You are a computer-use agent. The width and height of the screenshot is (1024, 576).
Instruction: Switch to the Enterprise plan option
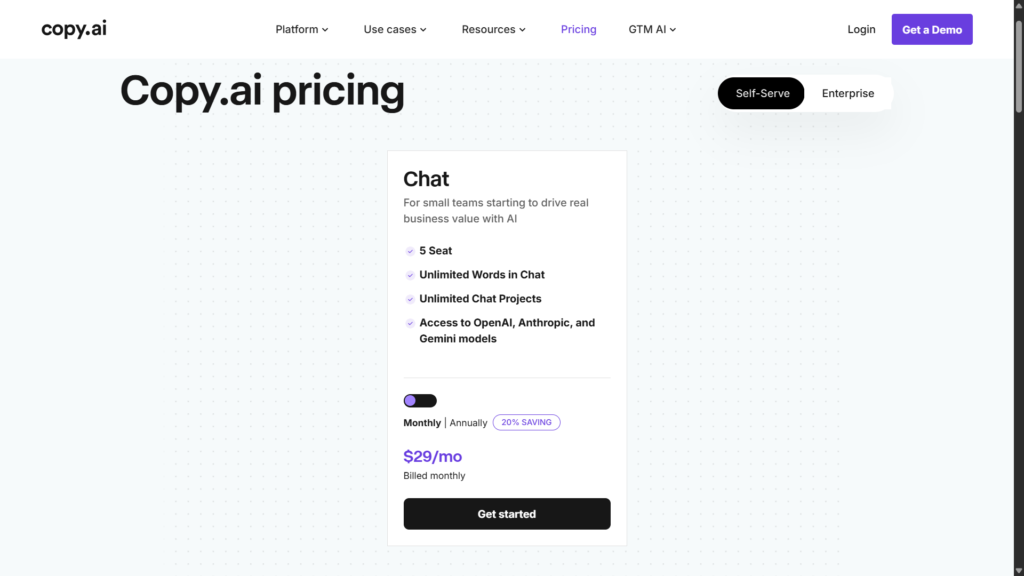[x=848, y=93]
